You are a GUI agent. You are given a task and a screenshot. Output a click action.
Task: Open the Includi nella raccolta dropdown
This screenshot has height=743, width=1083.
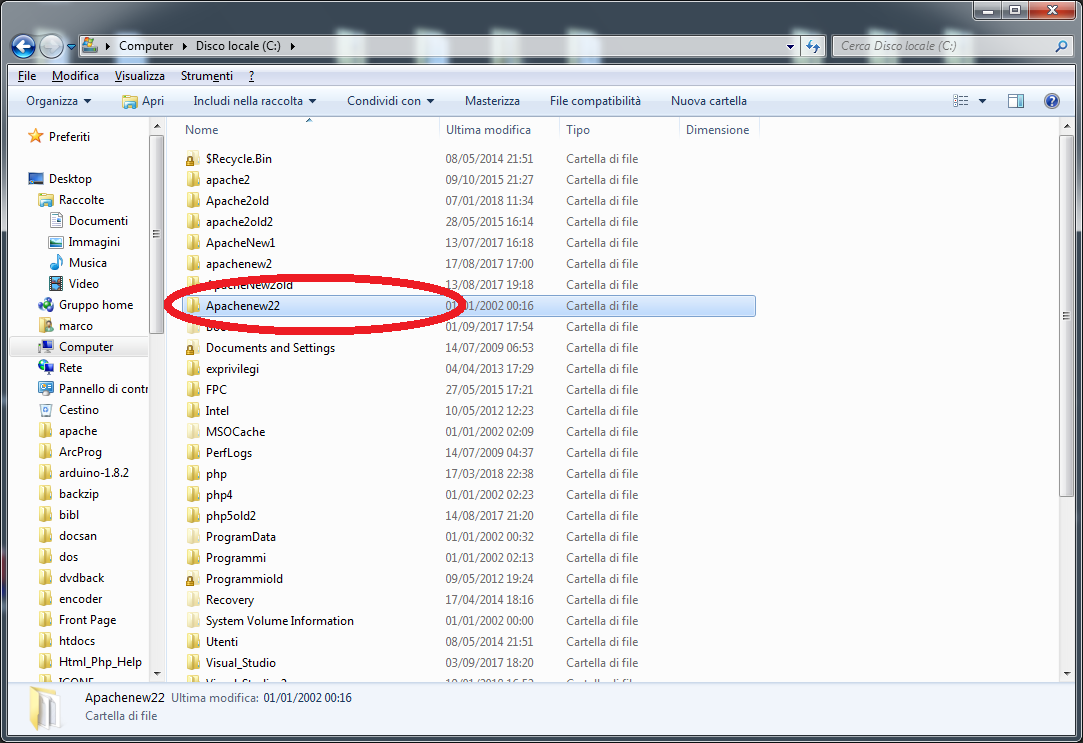click(254, 101)
